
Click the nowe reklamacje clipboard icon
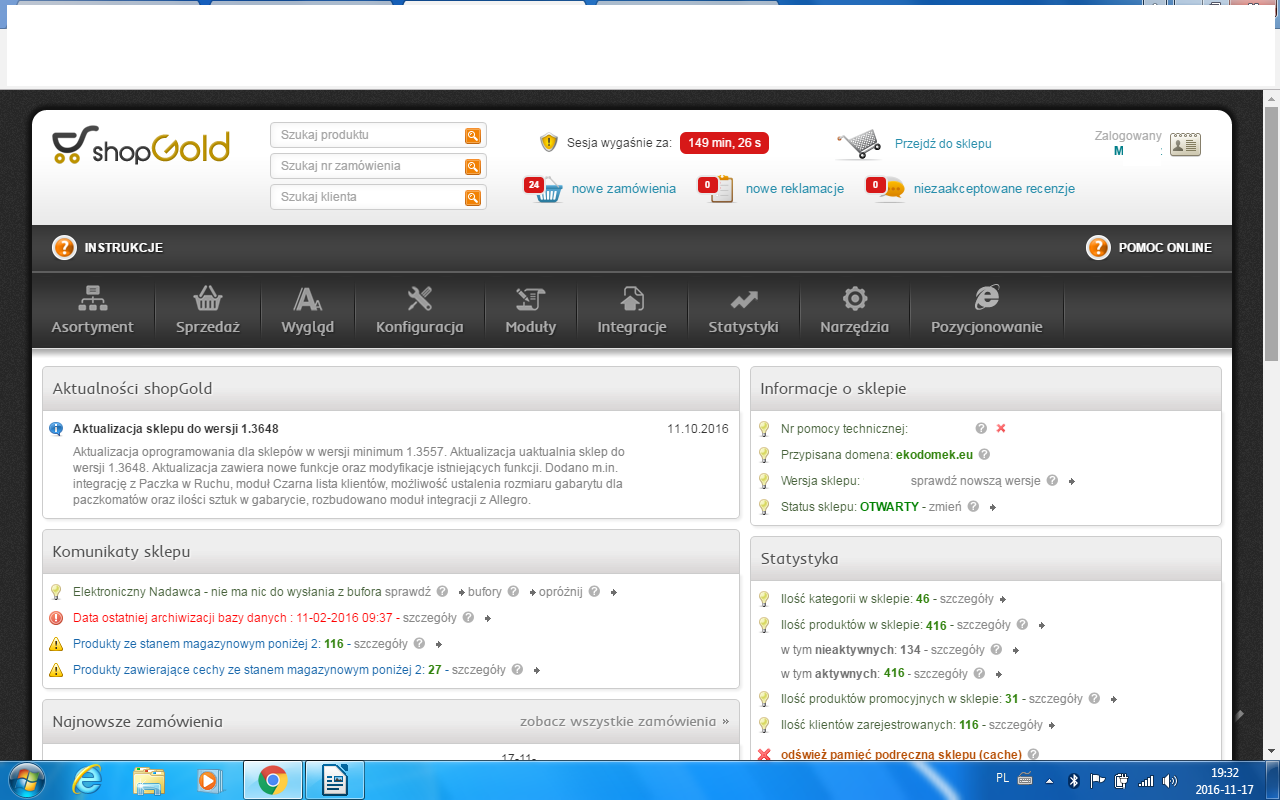click(720, 189)
